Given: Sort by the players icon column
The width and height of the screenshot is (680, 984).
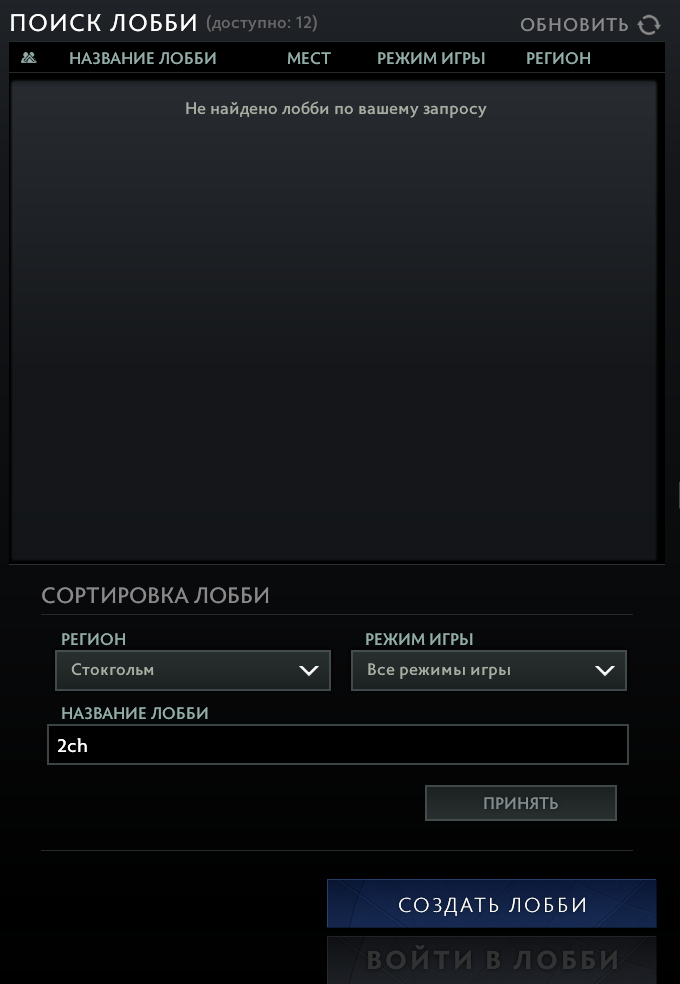Looking at the screenshot, I should coord(28,58).
